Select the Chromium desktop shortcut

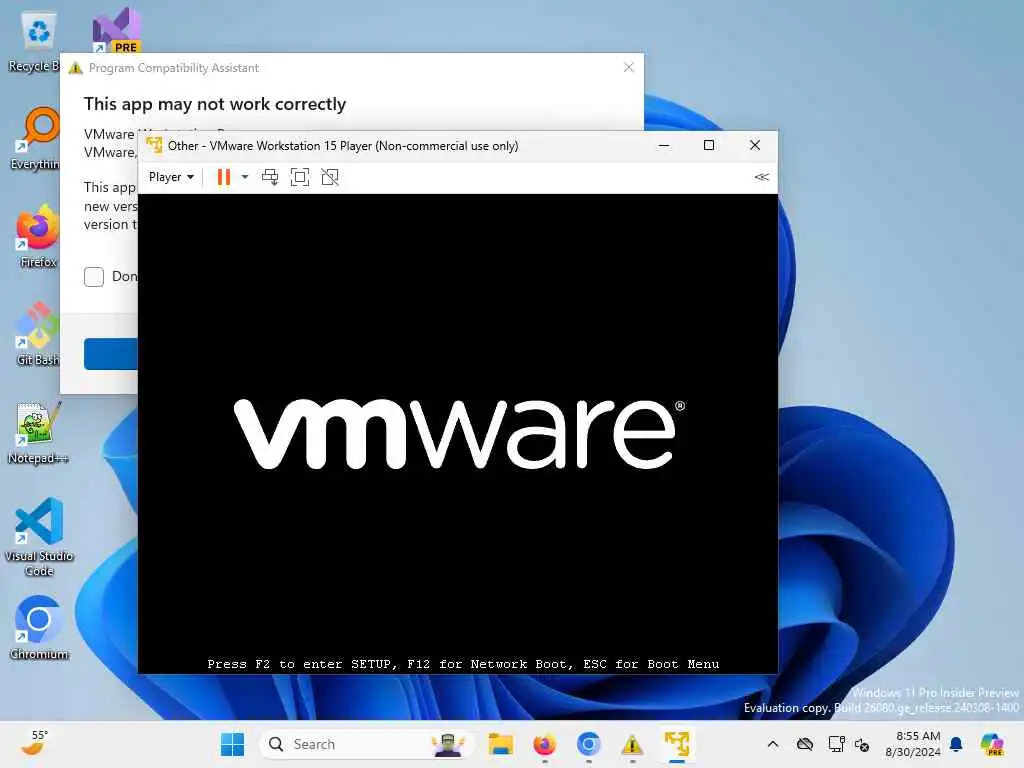pos(39,628)
